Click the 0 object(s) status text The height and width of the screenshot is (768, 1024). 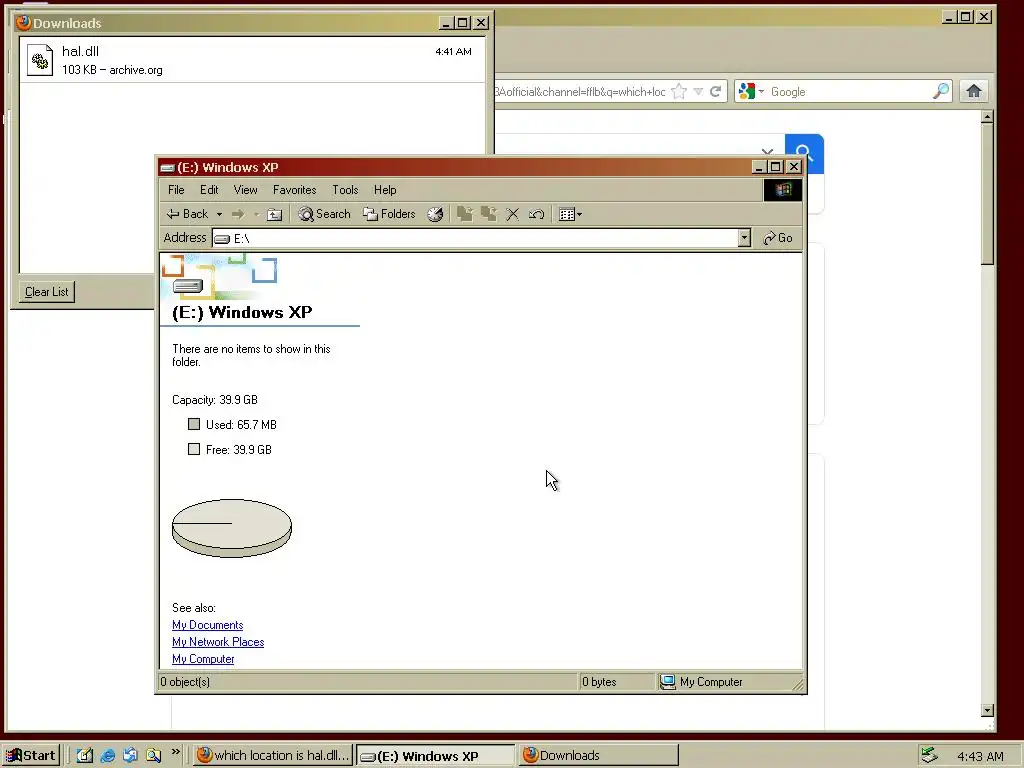click(185, 682)
